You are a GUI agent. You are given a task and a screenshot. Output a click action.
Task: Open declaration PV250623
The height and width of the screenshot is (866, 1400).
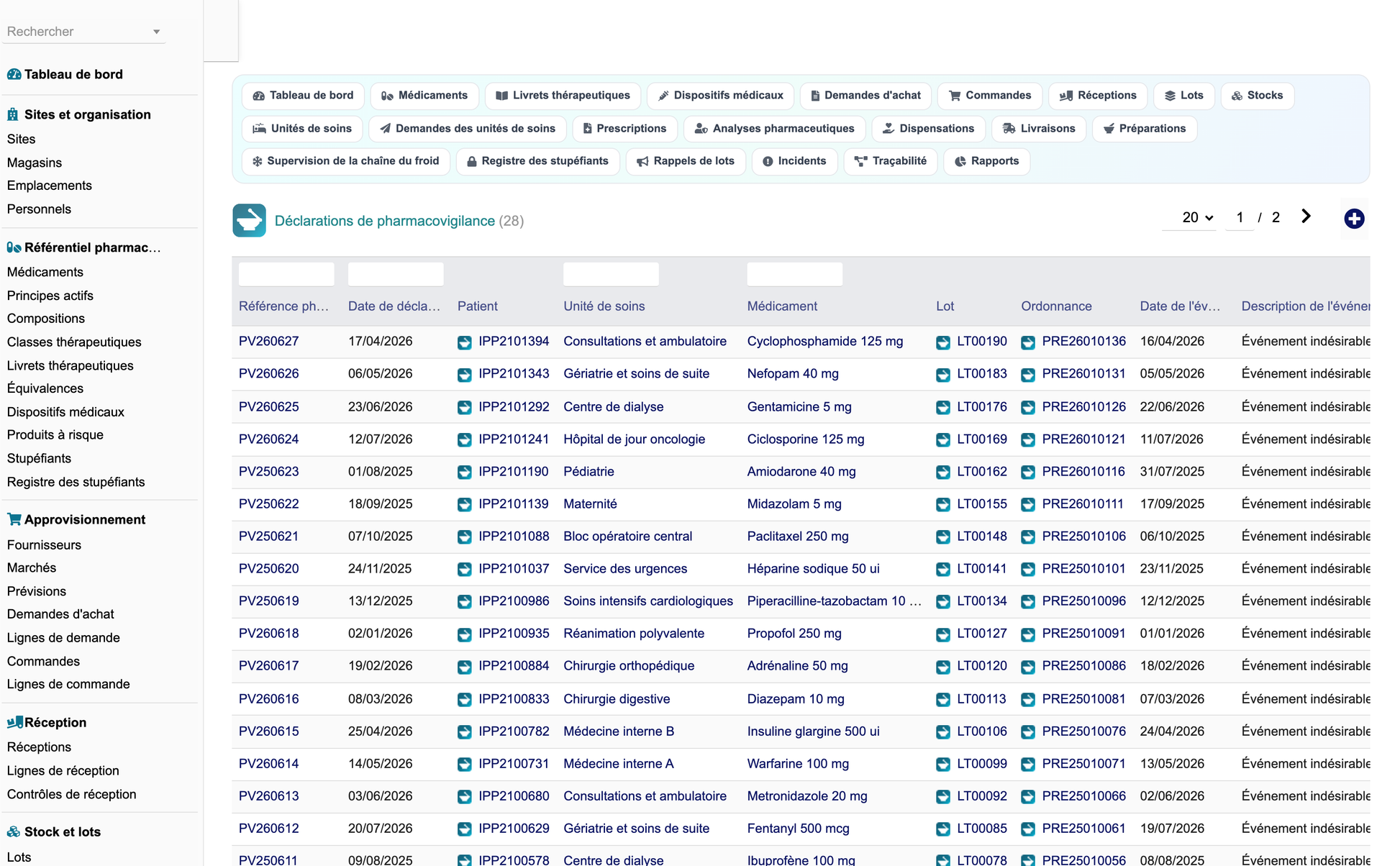point(268,472)
